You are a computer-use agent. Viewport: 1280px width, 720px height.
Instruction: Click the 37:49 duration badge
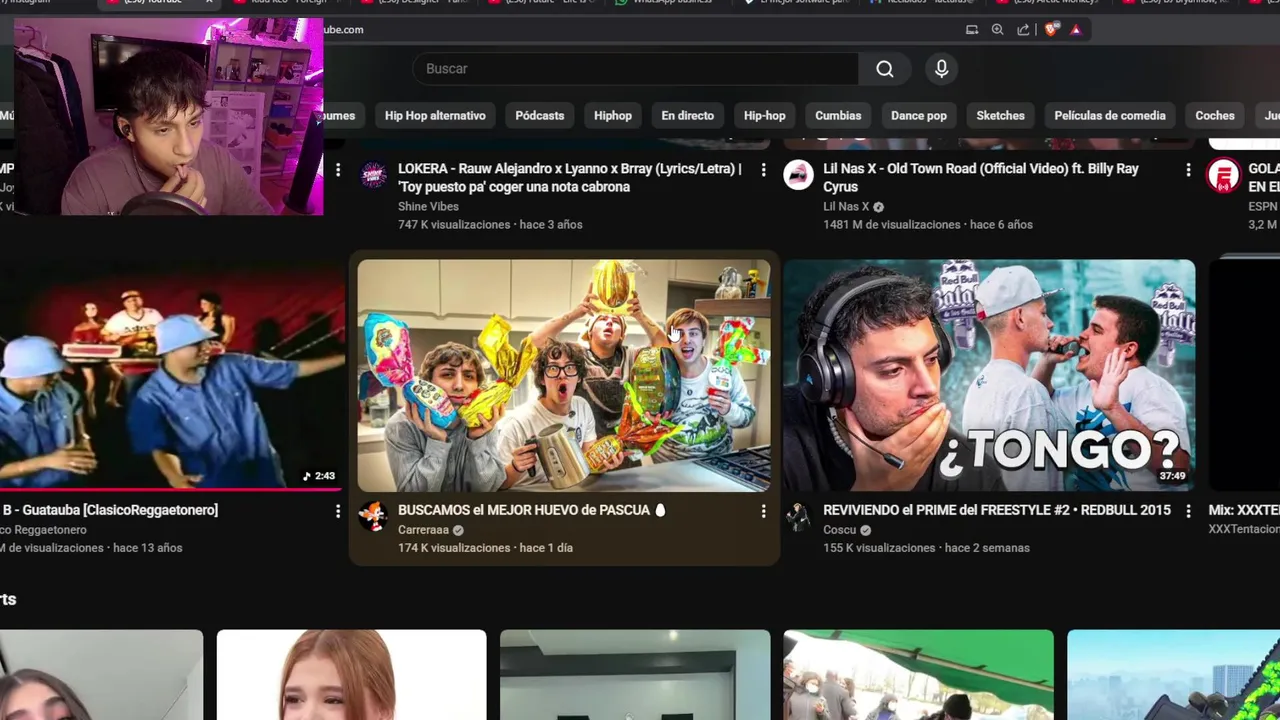pos(1172,476)
